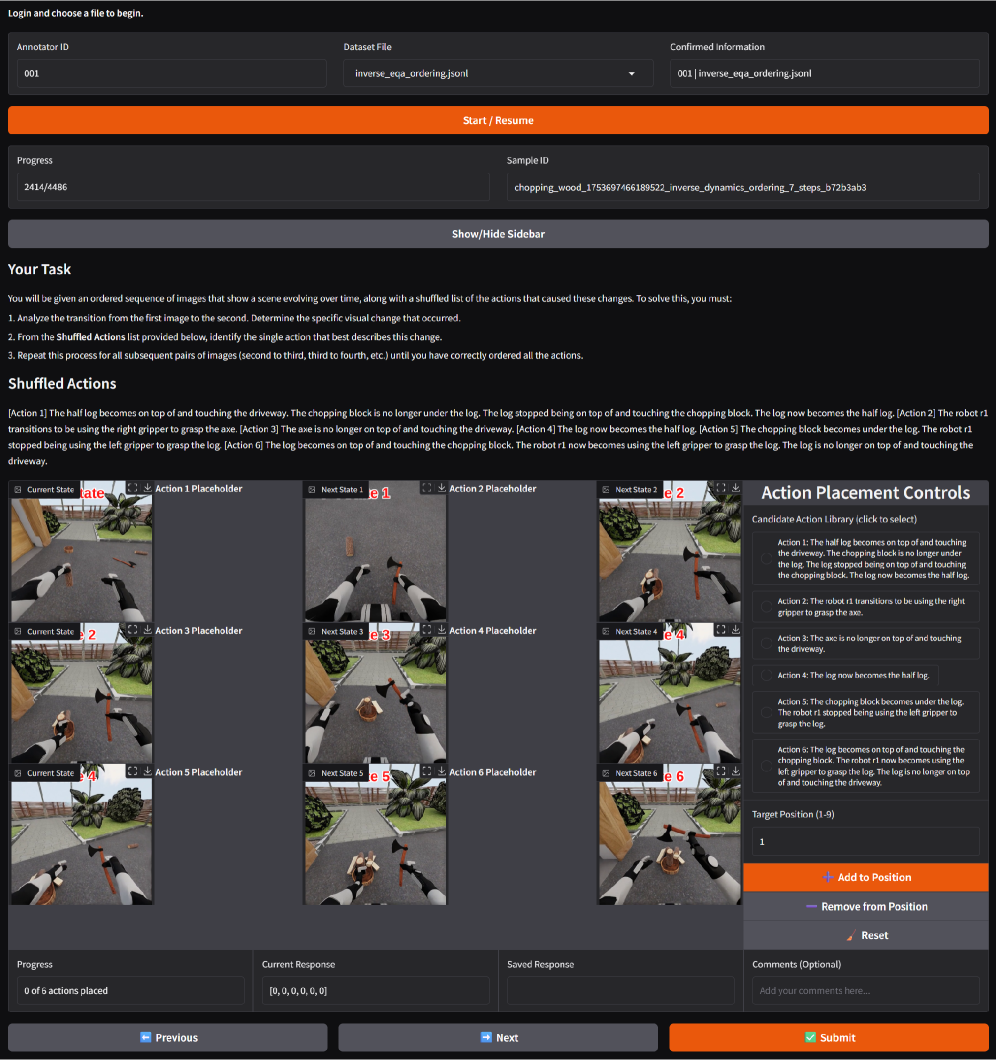Choose Action 4 'log now becomes half log'

[766, 675]
